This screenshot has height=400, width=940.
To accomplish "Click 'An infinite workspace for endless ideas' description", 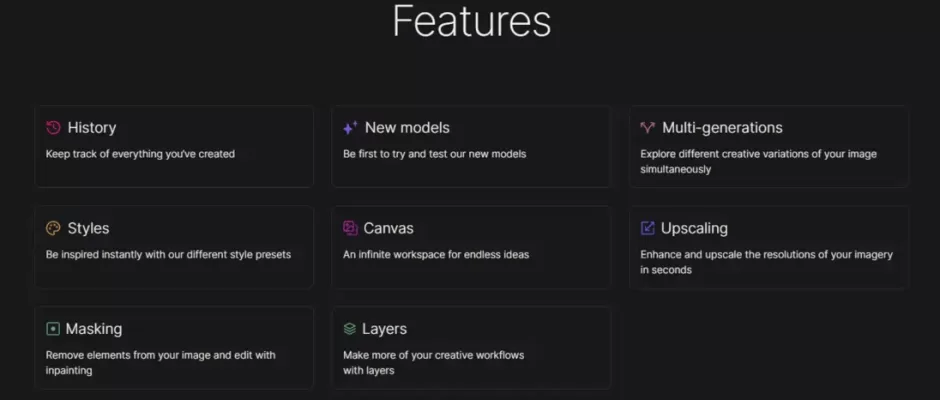I will pyautogui.click(x=436, y=255).
